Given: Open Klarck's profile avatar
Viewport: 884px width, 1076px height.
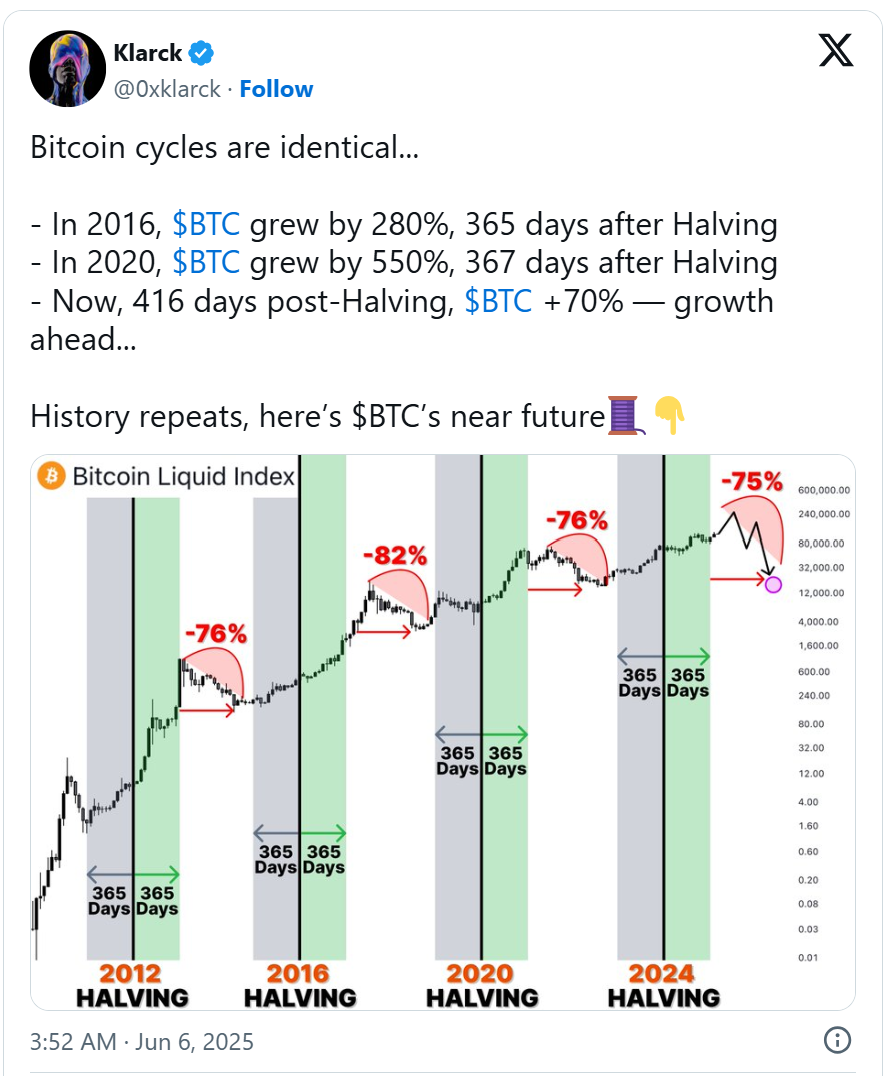Looking at the screenshot, I should 67,68.
